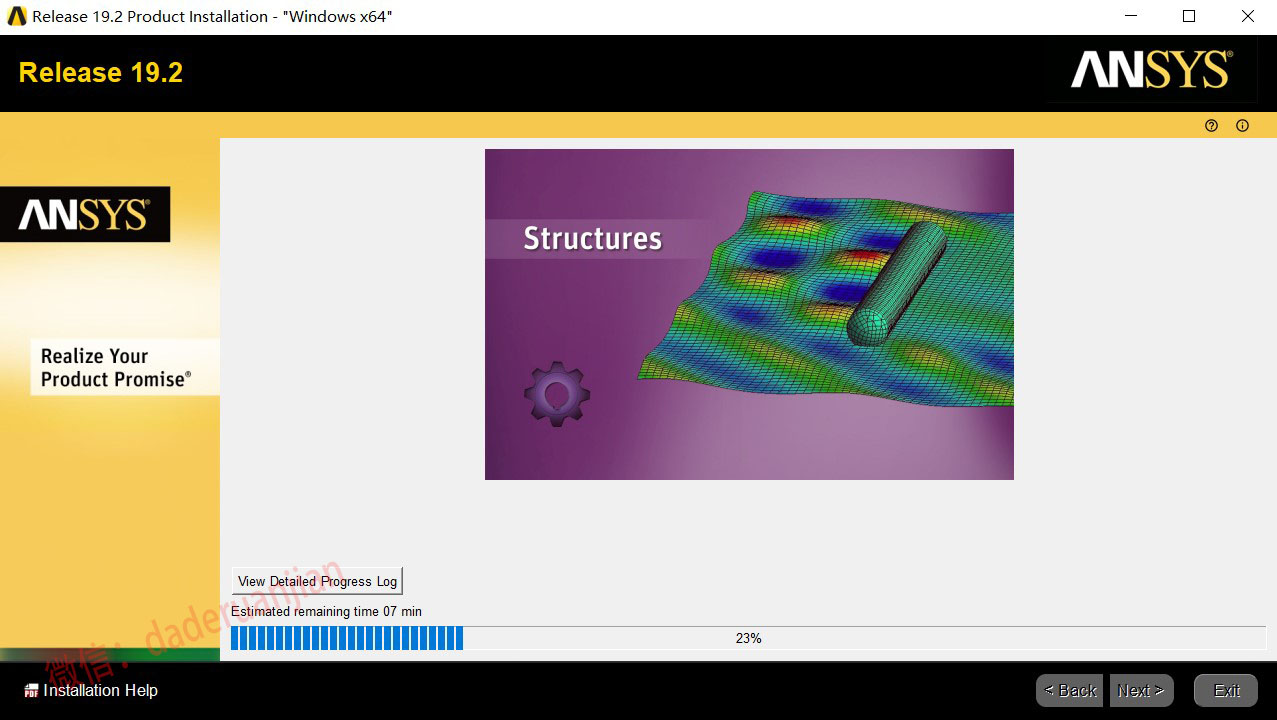The image size is (1277, 720).
Task: Click the Back button
Action: tap(1070, 690)
